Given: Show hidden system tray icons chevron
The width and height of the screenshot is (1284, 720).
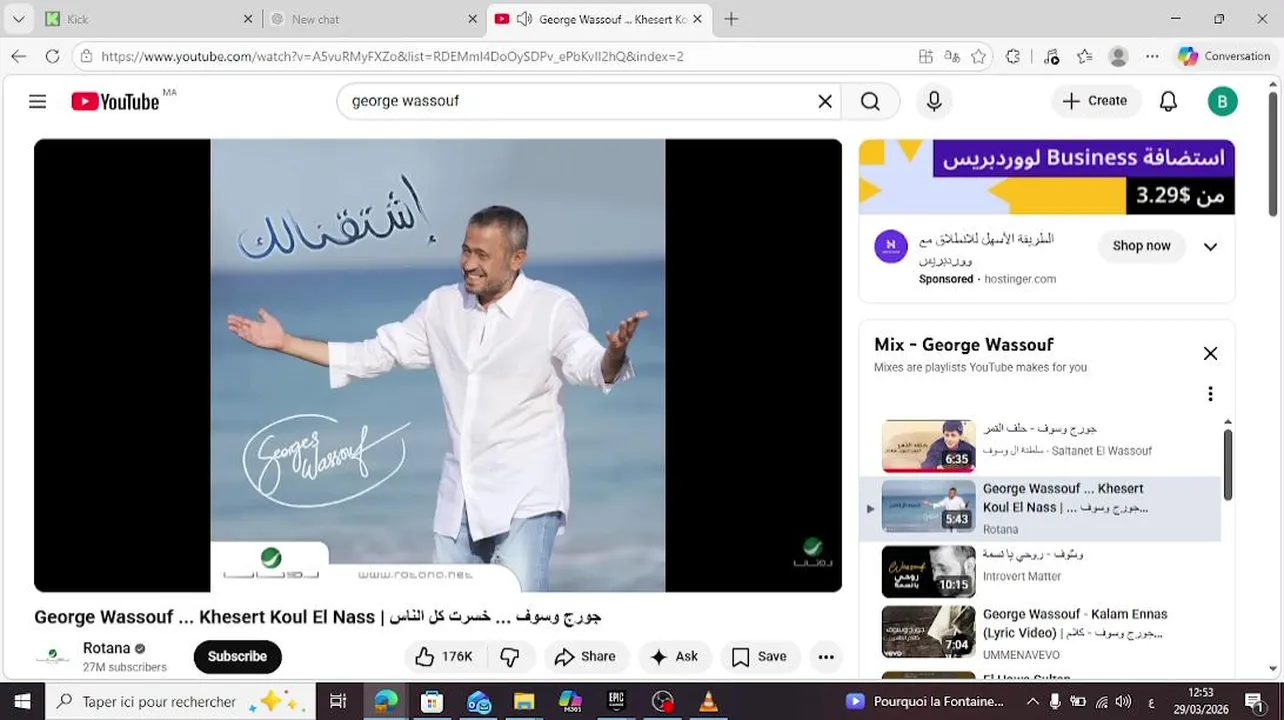Looking at the screenshot, I should 1031,701.
